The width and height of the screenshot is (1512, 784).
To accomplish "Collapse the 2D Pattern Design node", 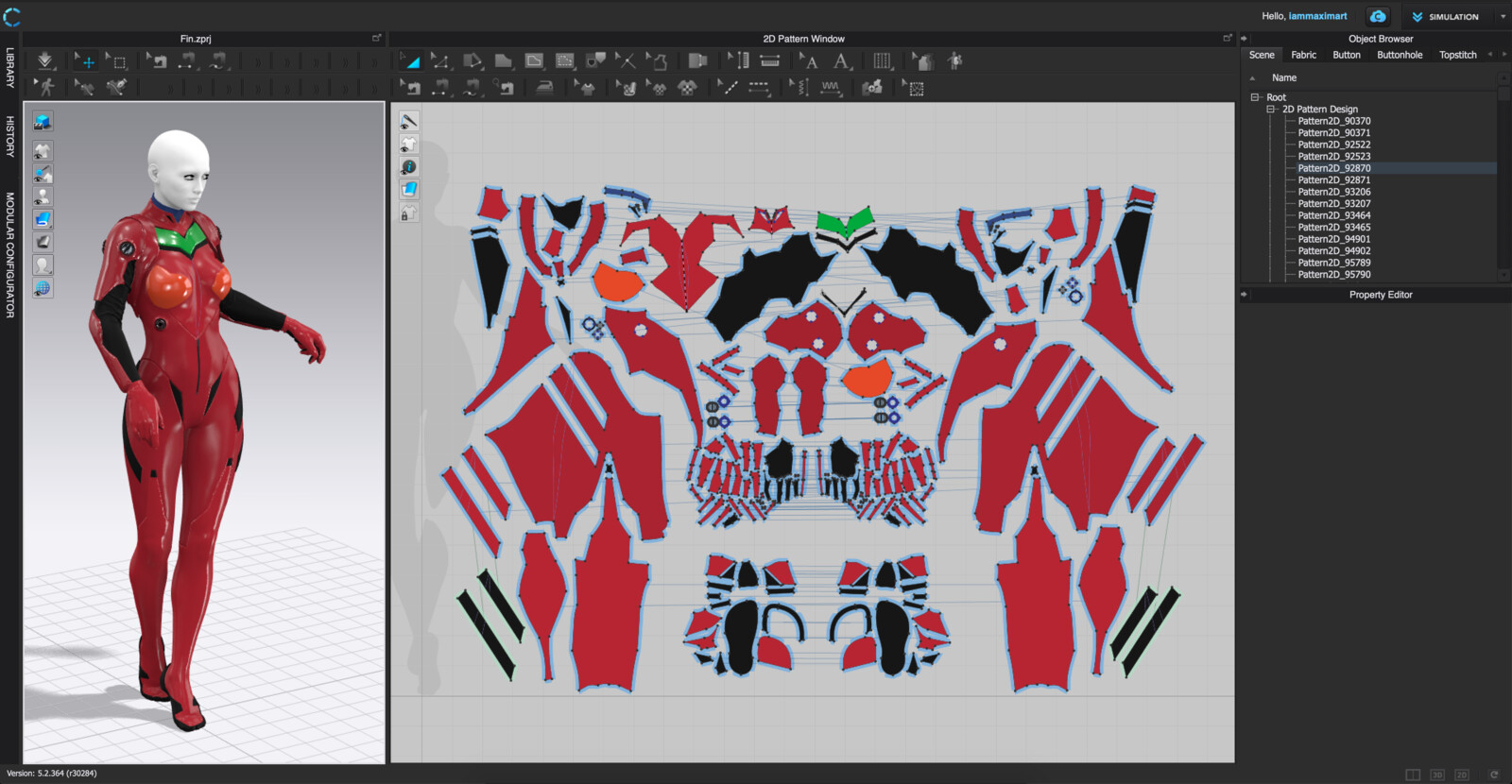I will pyautogui.click(x=1271, y=110).
